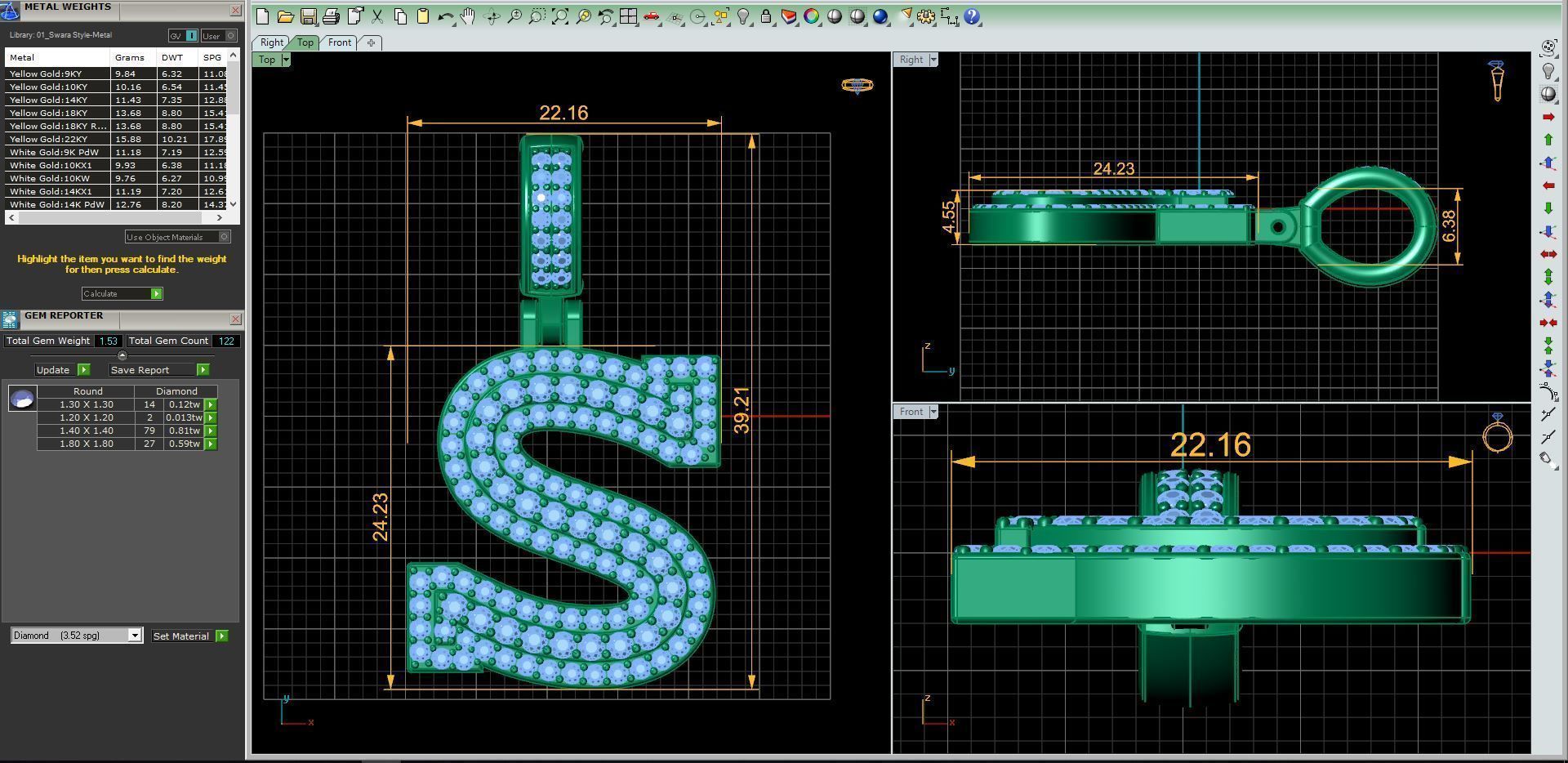
Task: Open the color wheel icon
Action: point(812,16)
